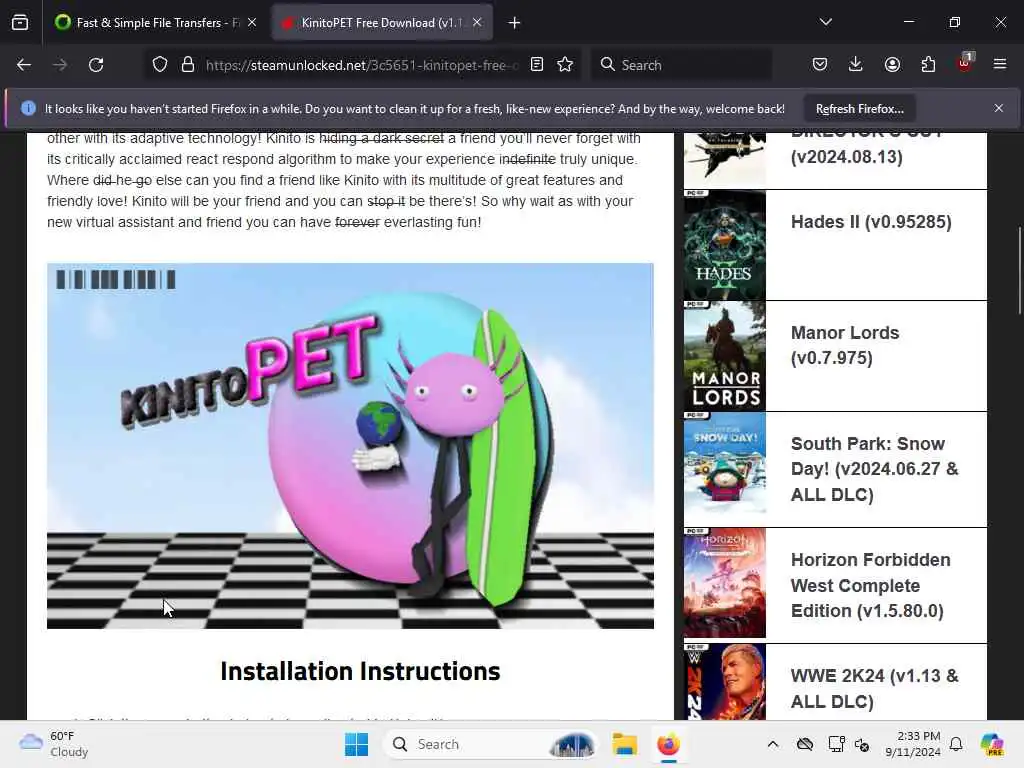Open the Firefox account icon
The width and height of the screenshot is (1024, 768).
[892, 64]
